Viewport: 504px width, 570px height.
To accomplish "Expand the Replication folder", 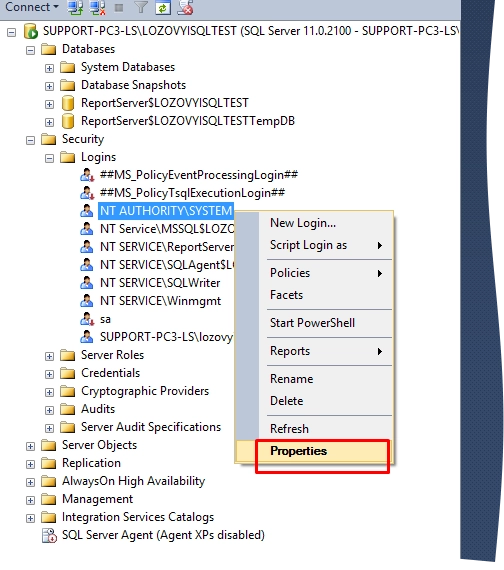I will tap(31, 465).
